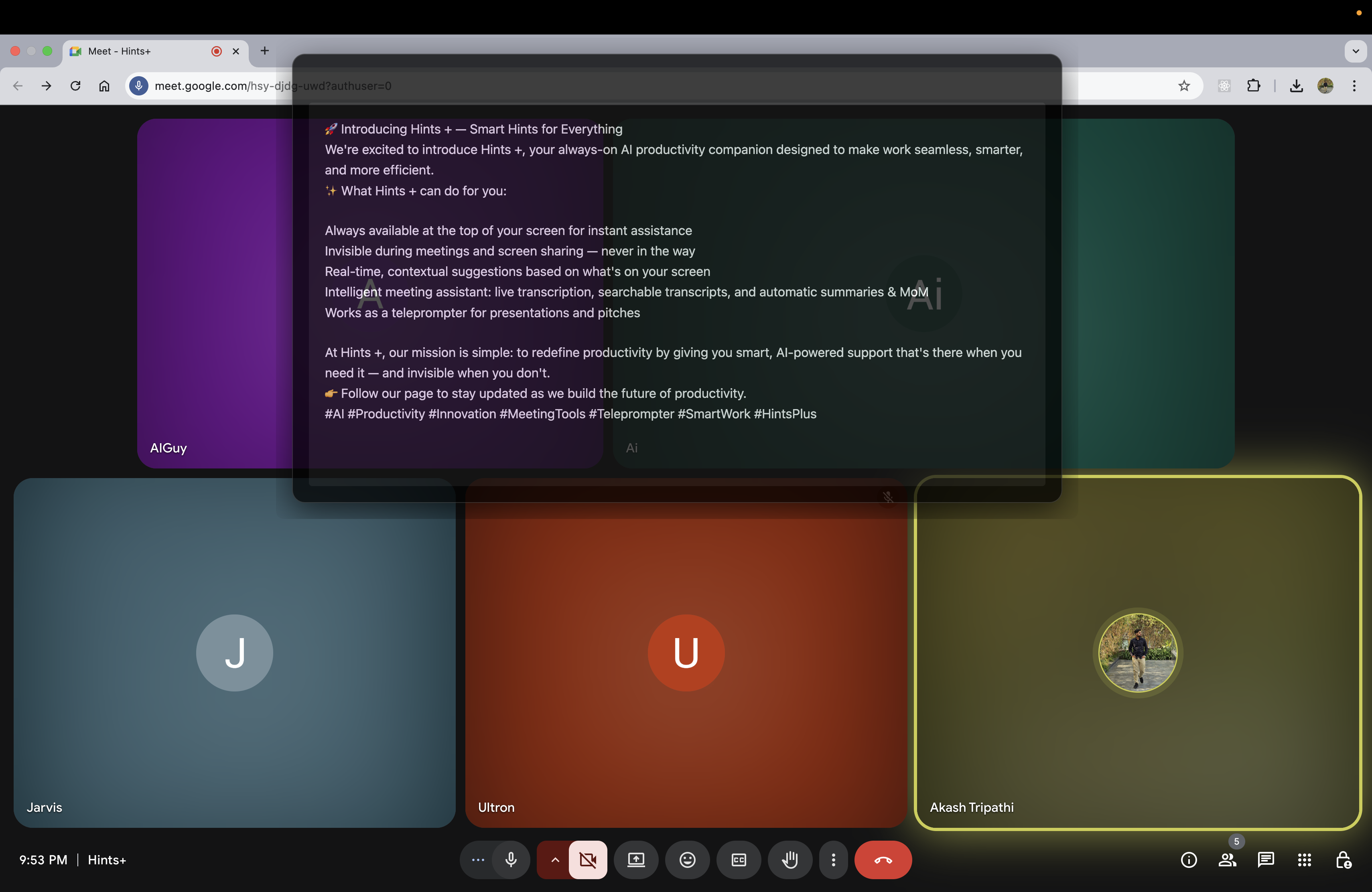
Task: Click Akash Tripathi profile picture
Action: pos(1137,652)
